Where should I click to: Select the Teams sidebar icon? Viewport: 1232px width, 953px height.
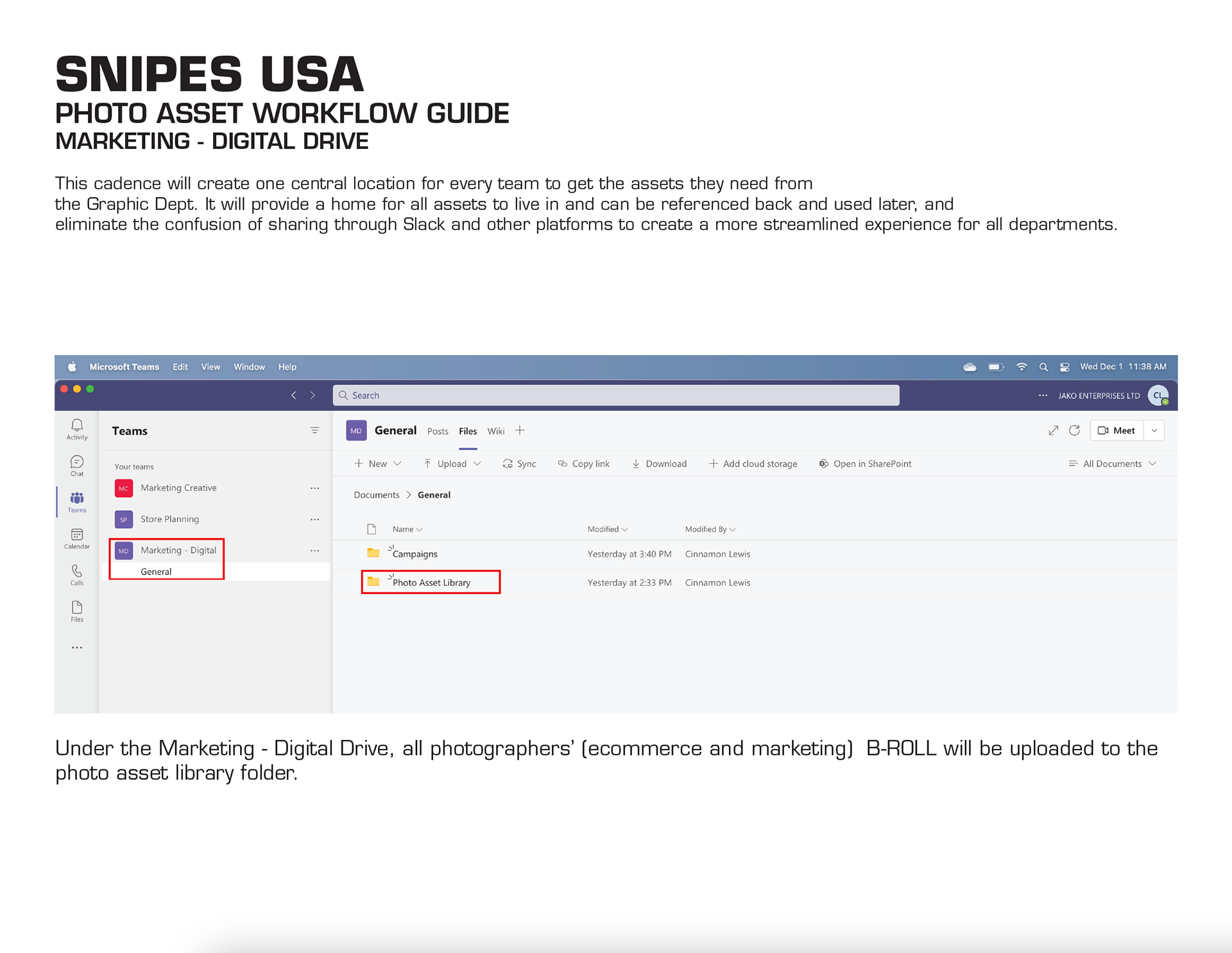tap(77, 502)
